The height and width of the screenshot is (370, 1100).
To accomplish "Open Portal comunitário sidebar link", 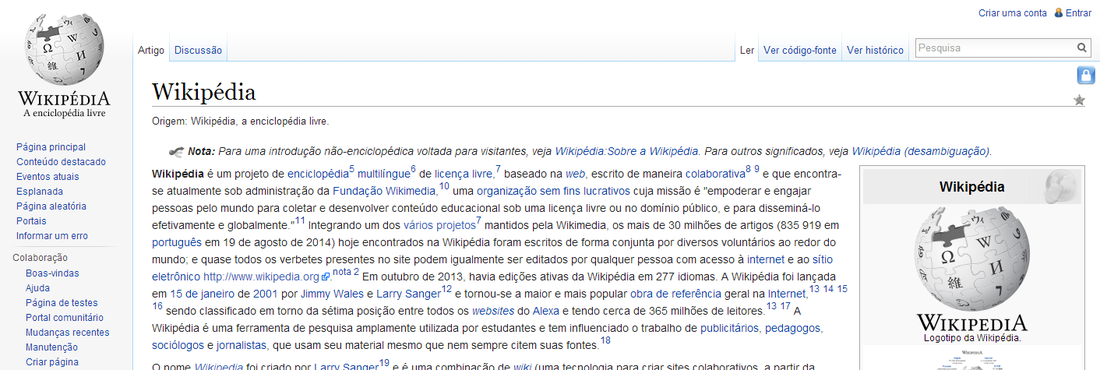I will (64, 317).
